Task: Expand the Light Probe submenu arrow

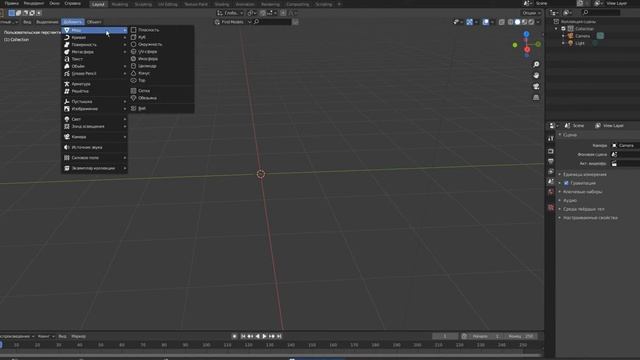Action: 125,127
